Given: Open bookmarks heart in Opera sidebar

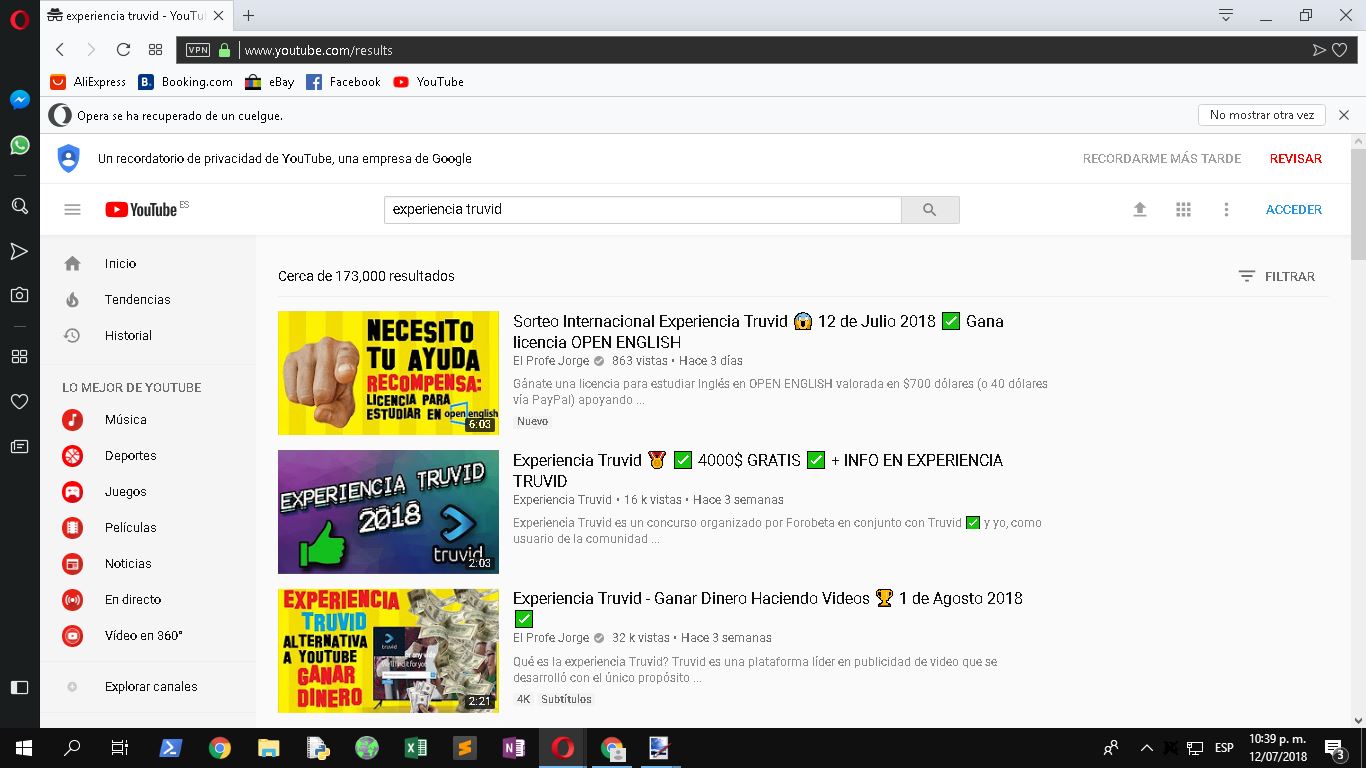Looking at the screenshot, I should (19, 401).
